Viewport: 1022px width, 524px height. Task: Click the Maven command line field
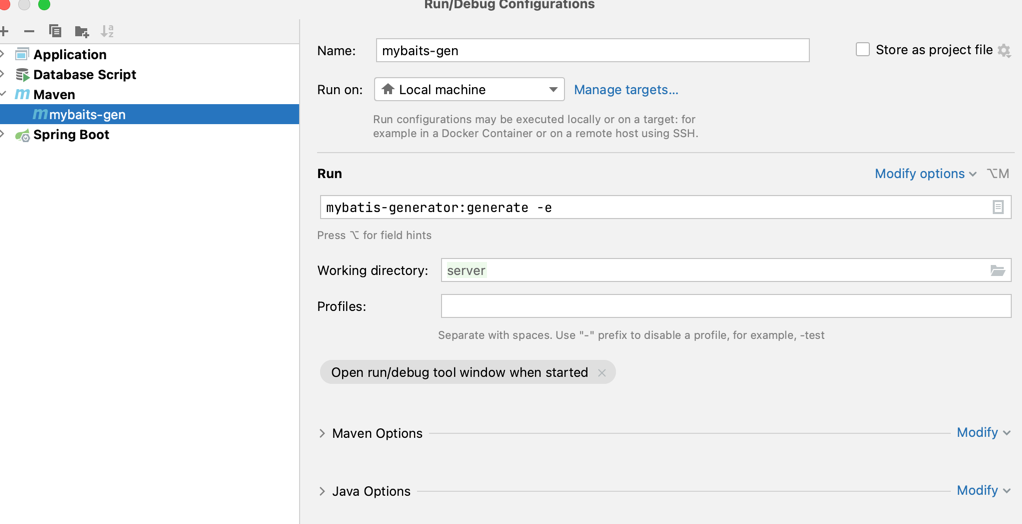(665, 207)
